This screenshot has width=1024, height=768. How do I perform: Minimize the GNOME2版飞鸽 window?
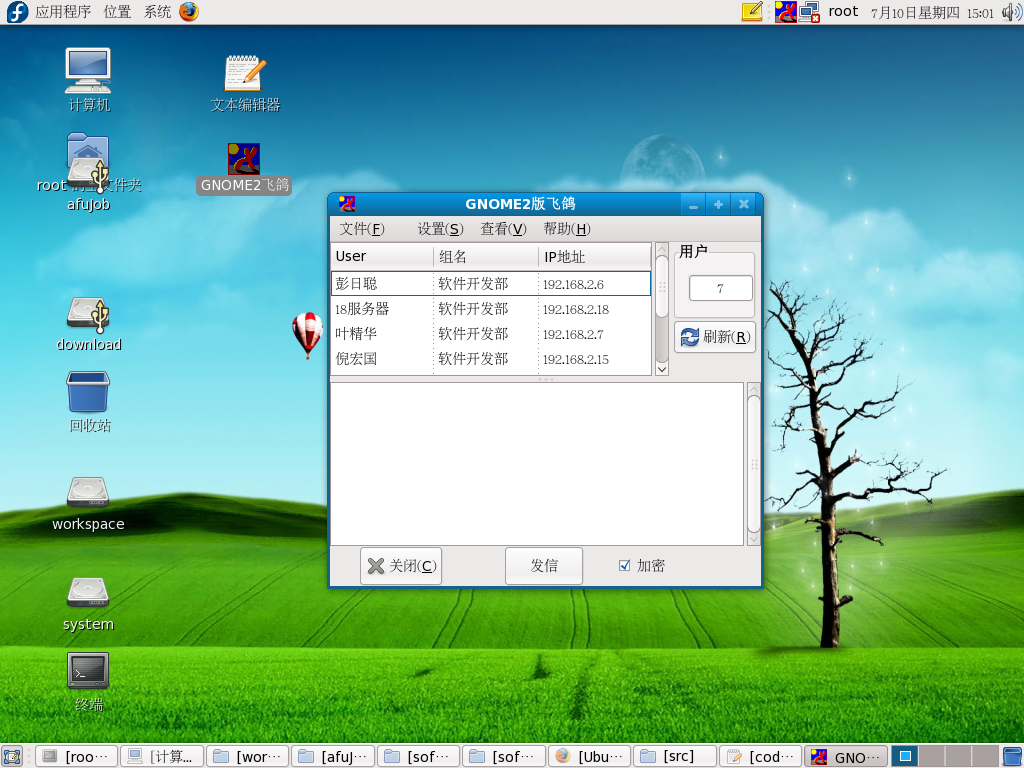pos(693,204)
